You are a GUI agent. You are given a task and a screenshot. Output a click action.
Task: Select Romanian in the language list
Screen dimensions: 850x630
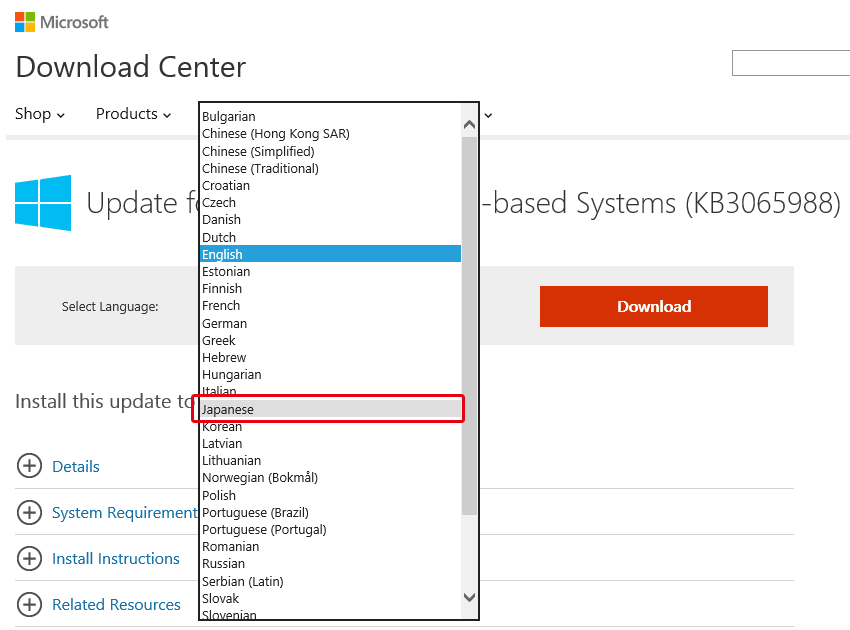[x=331, y=547]
